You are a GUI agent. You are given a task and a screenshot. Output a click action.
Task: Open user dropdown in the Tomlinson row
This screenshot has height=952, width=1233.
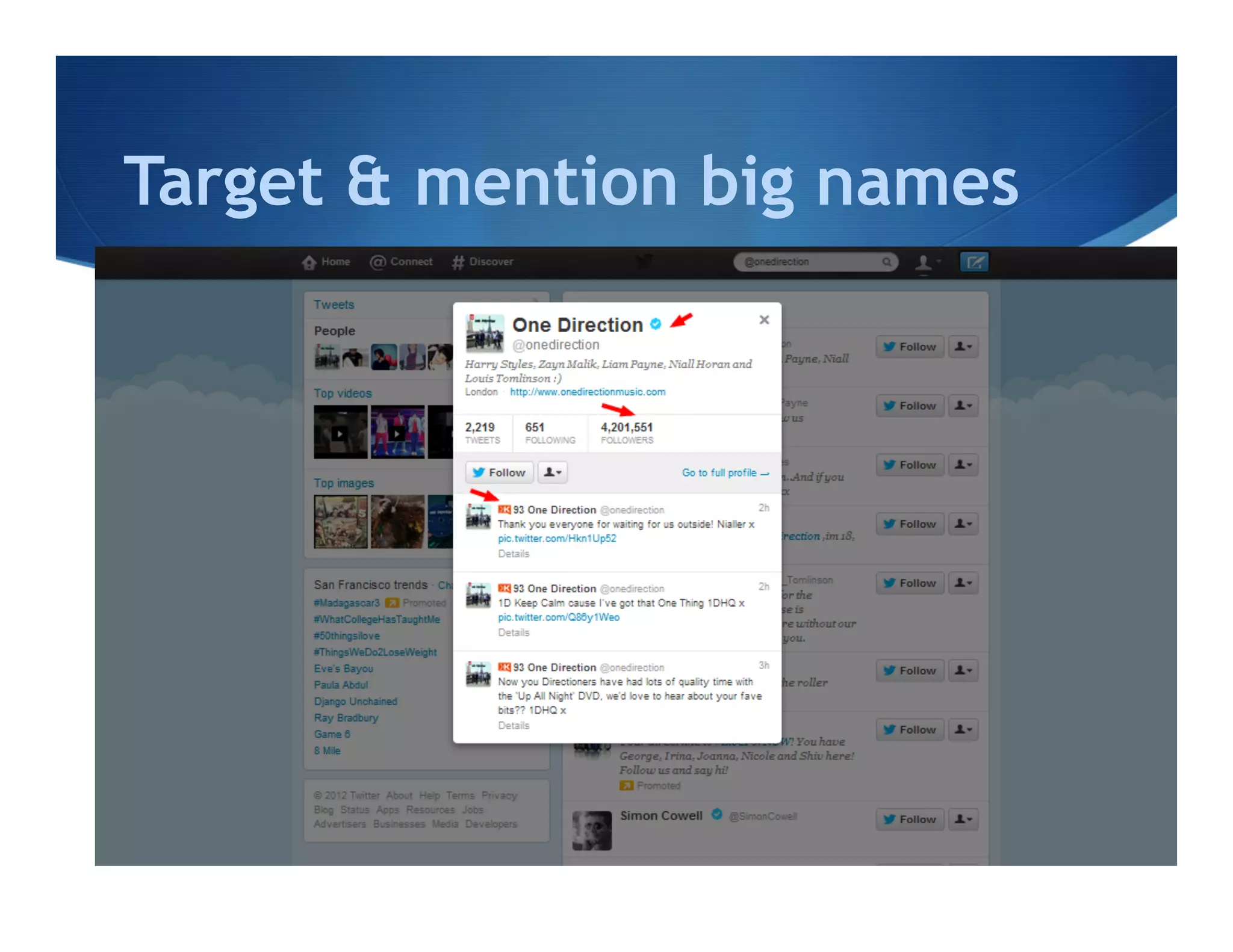[963, 583]
